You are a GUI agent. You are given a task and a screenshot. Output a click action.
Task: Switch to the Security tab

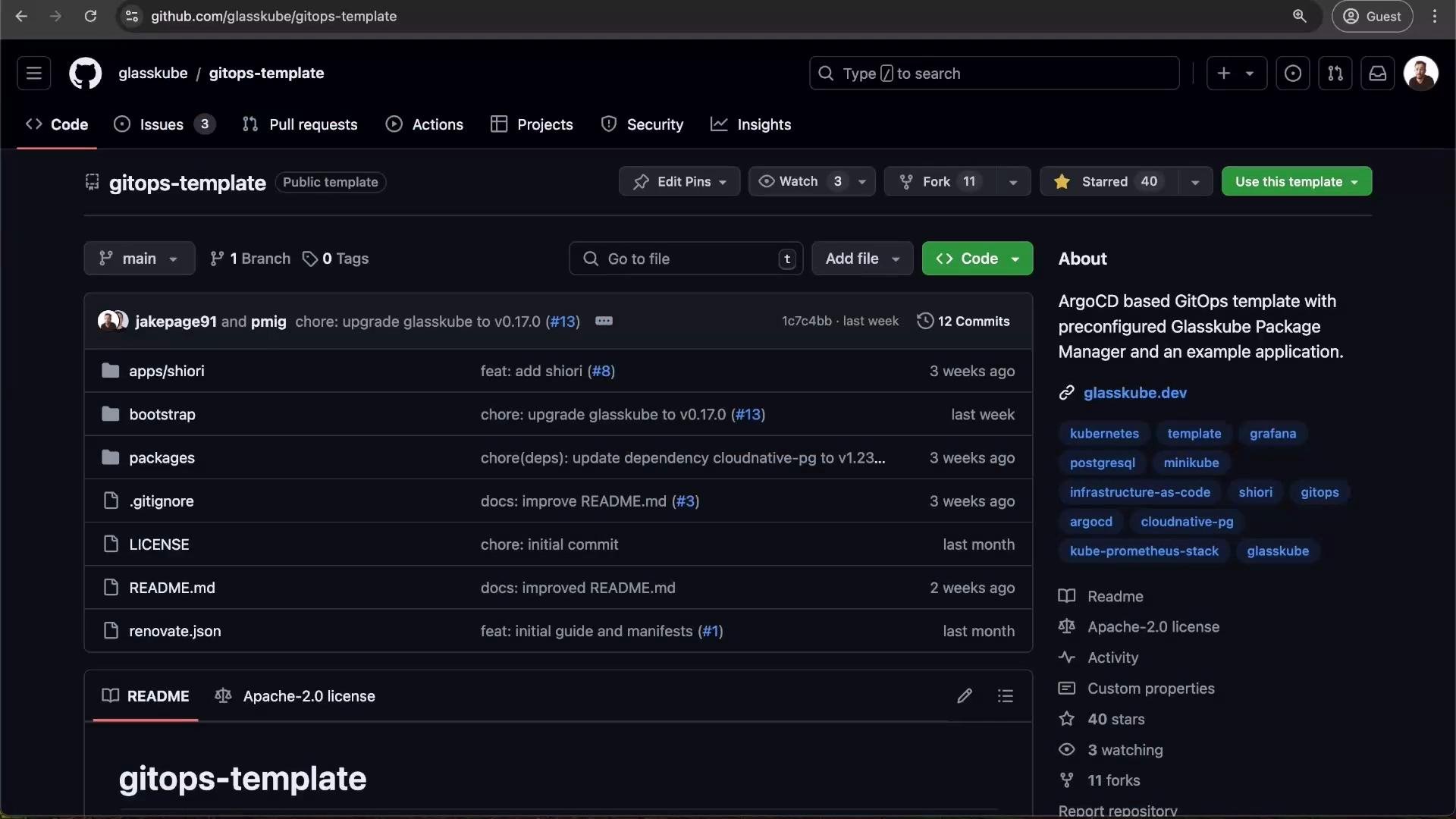pos(642,124)
